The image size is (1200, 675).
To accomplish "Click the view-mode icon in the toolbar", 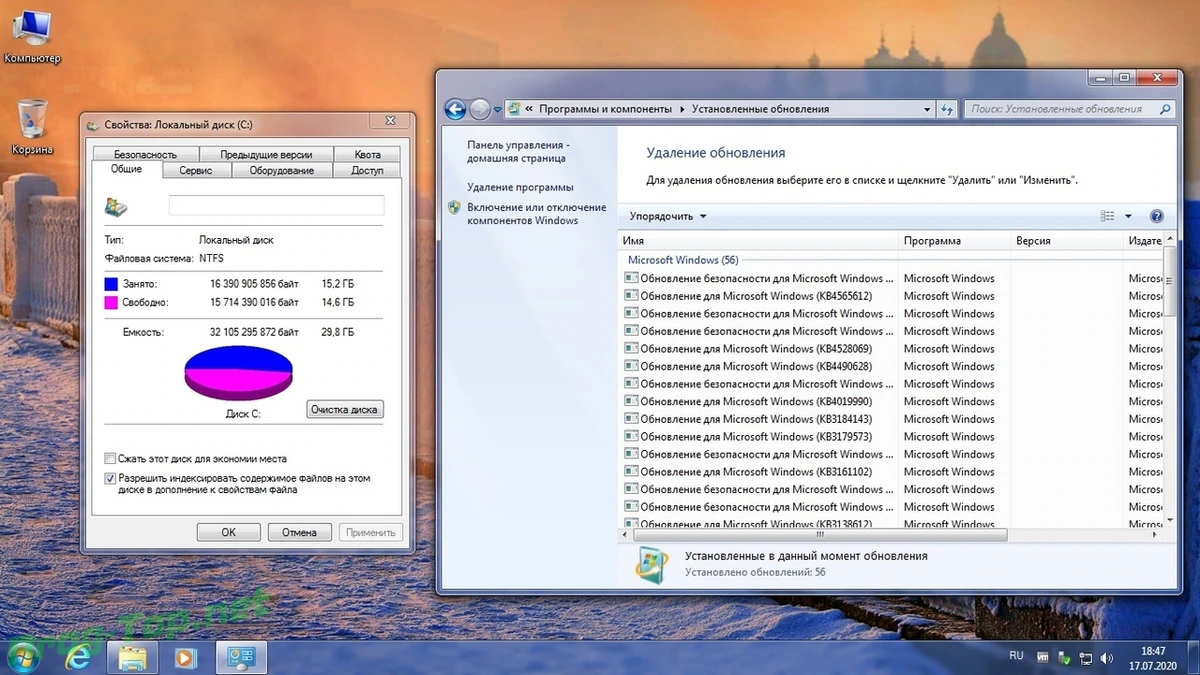I will 1107,216.
